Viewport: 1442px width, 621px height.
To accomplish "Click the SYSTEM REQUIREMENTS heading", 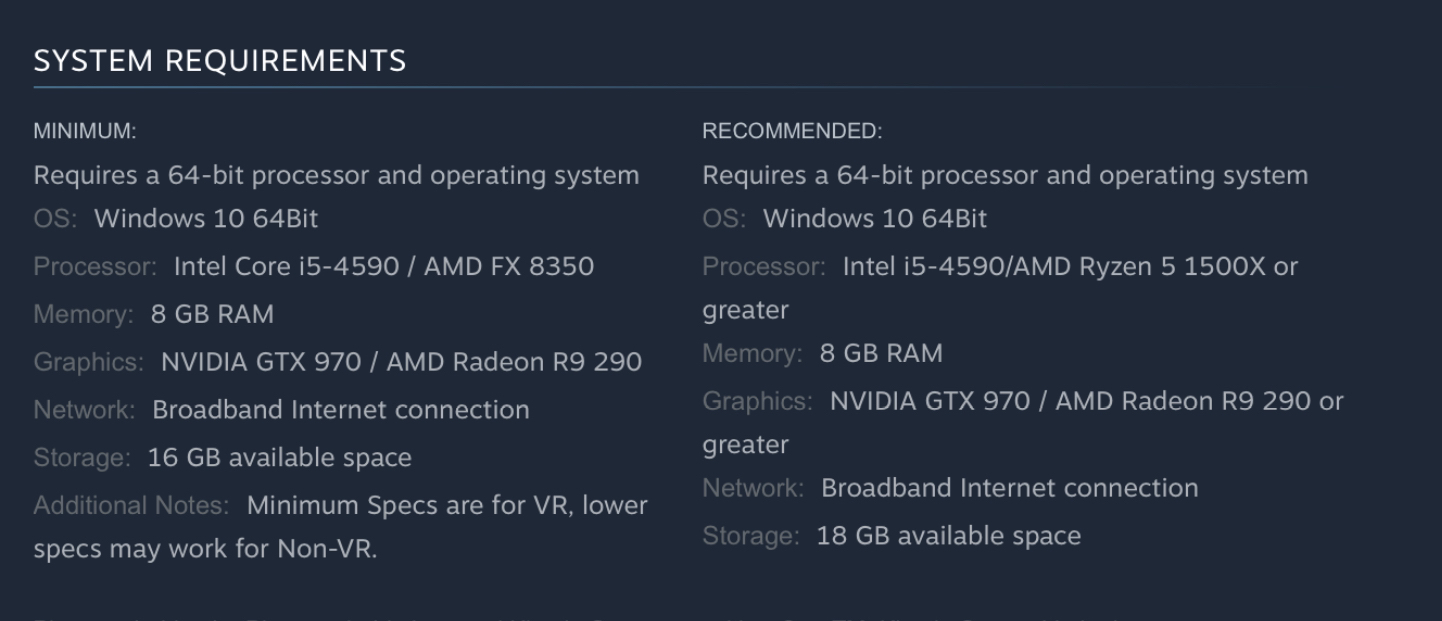I will 220,61.
